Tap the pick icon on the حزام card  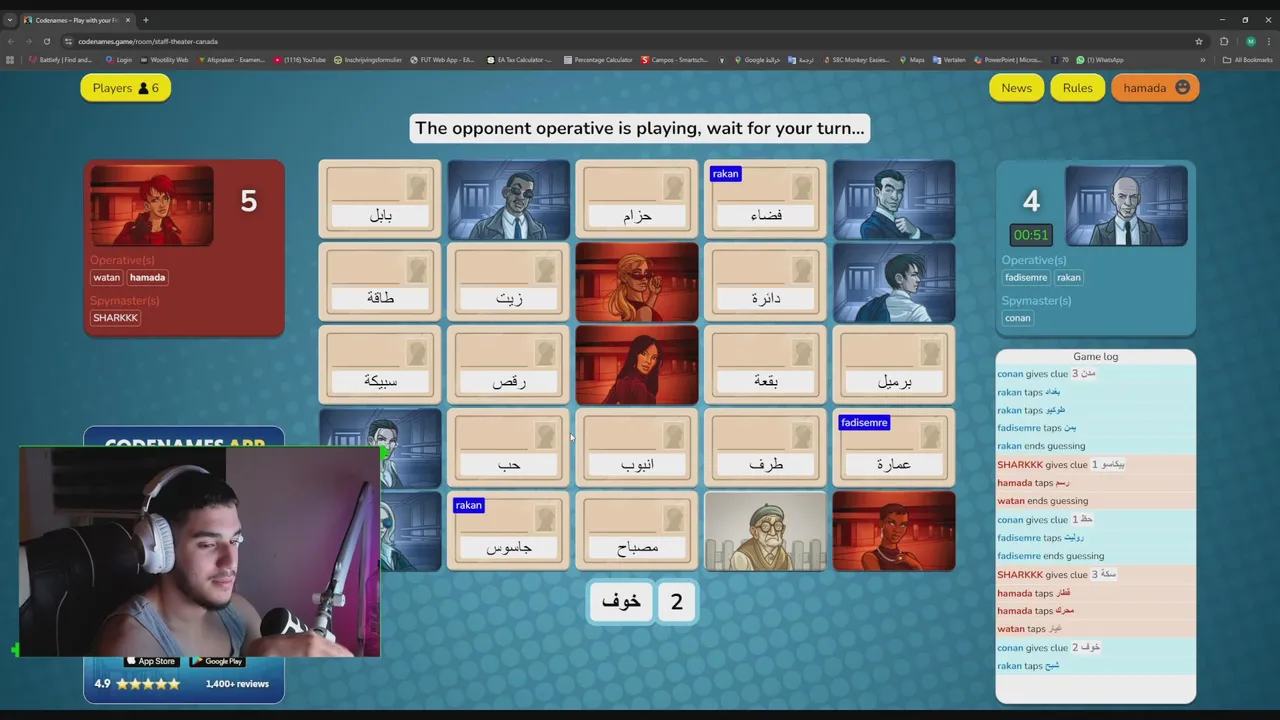pos(674,187)
